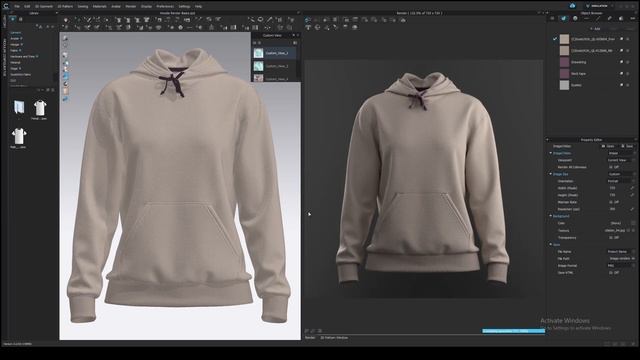Screen dimensions: 640x360
Task: Click the edit pencil icon beside Width (Pixel)
Action: point(632,188)
